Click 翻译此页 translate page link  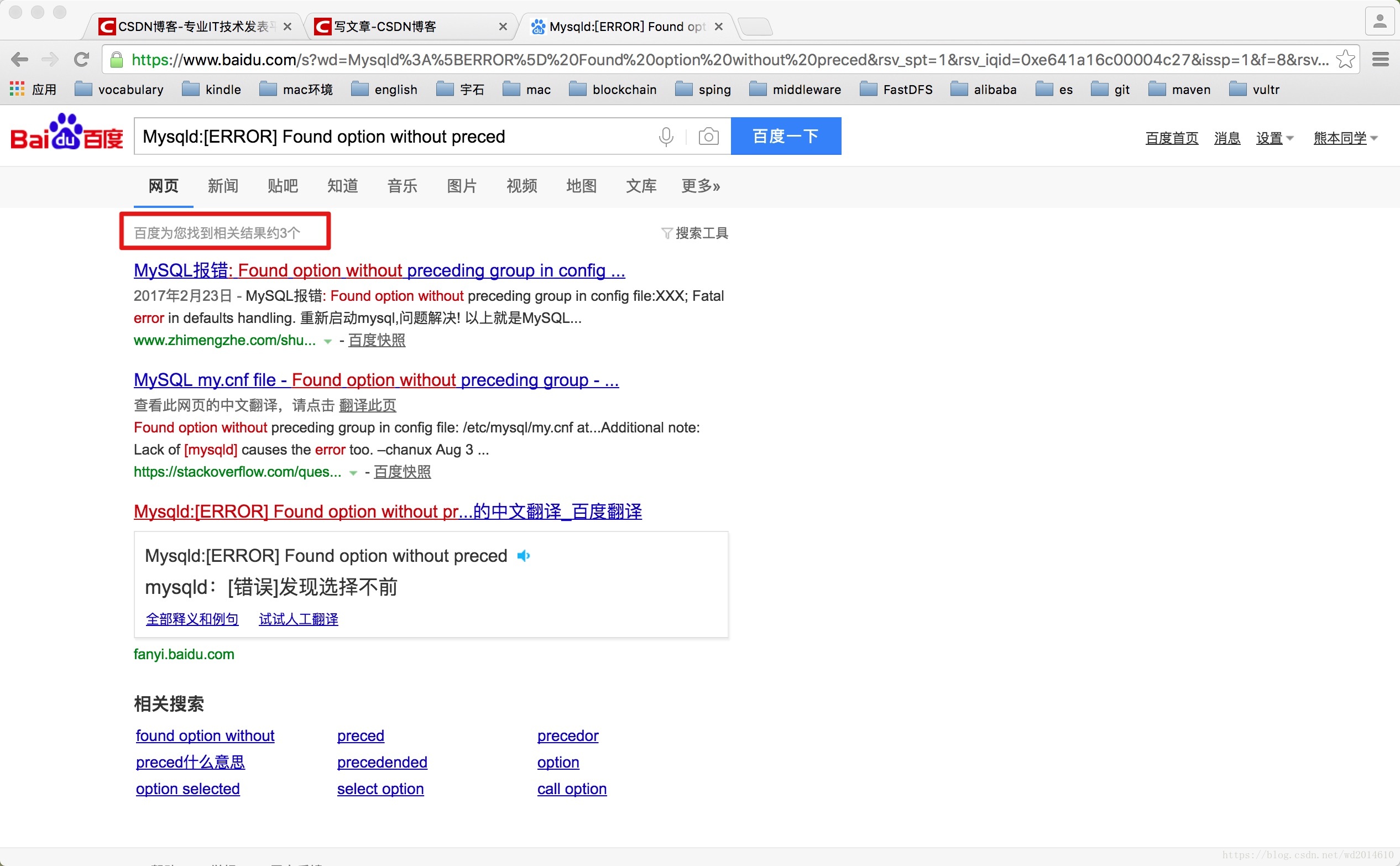(x=368, y=405)
